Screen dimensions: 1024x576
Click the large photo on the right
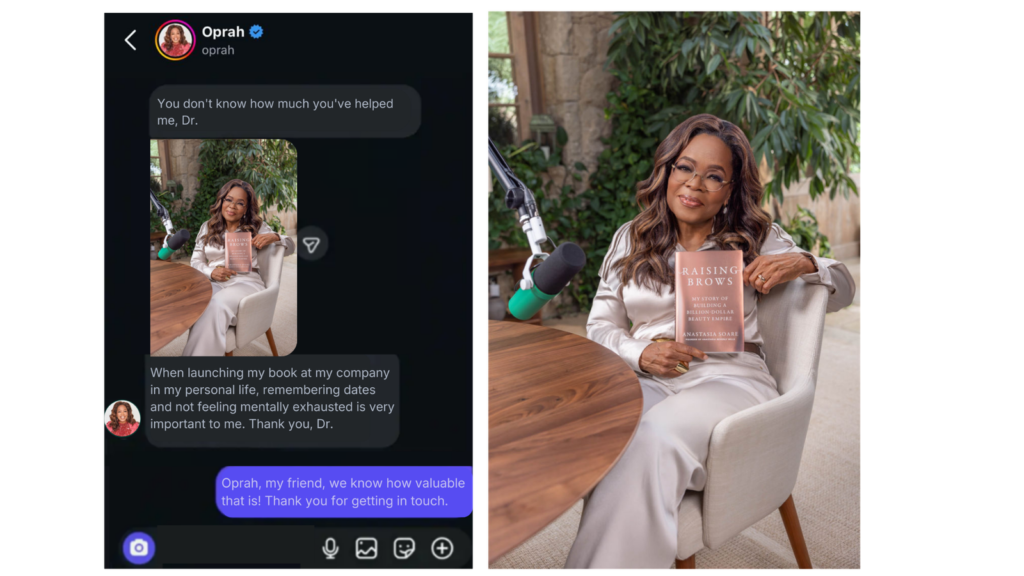click(x=674, y=290)
